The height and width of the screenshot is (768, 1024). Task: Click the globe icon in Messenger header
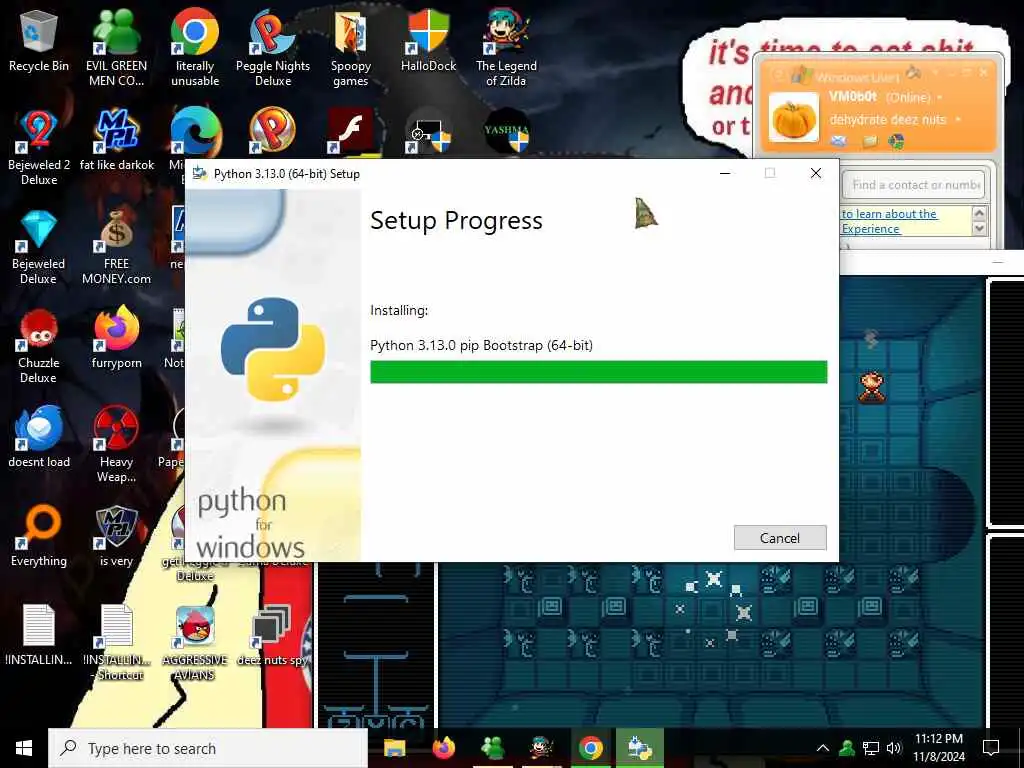click(x=896, y=140)
